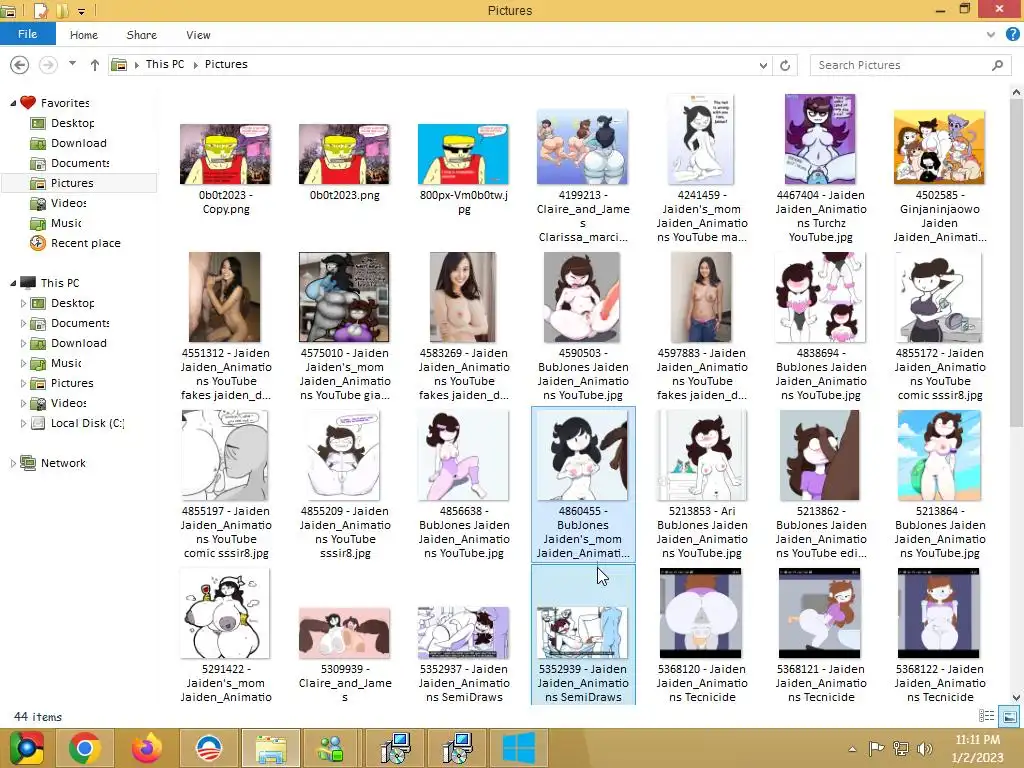
Task: Click the volume speaker tray icon
Action: click(924, 748)
